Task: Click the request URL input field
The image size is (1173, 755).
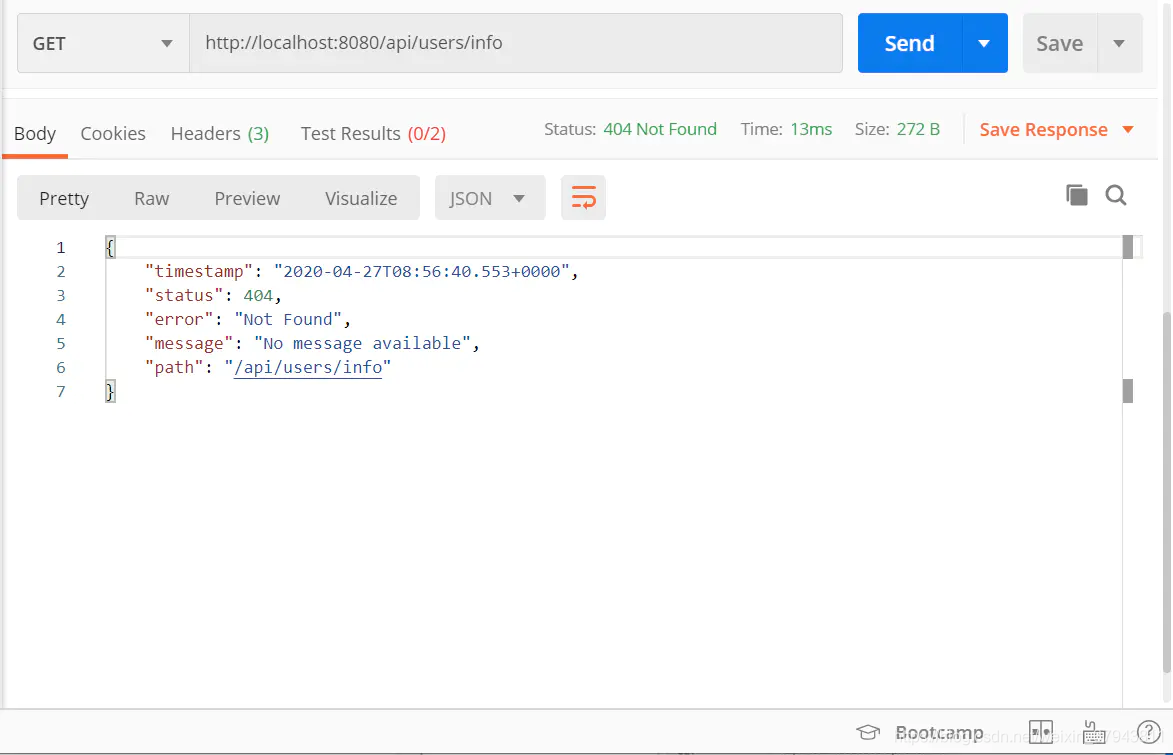Action: 515,43
